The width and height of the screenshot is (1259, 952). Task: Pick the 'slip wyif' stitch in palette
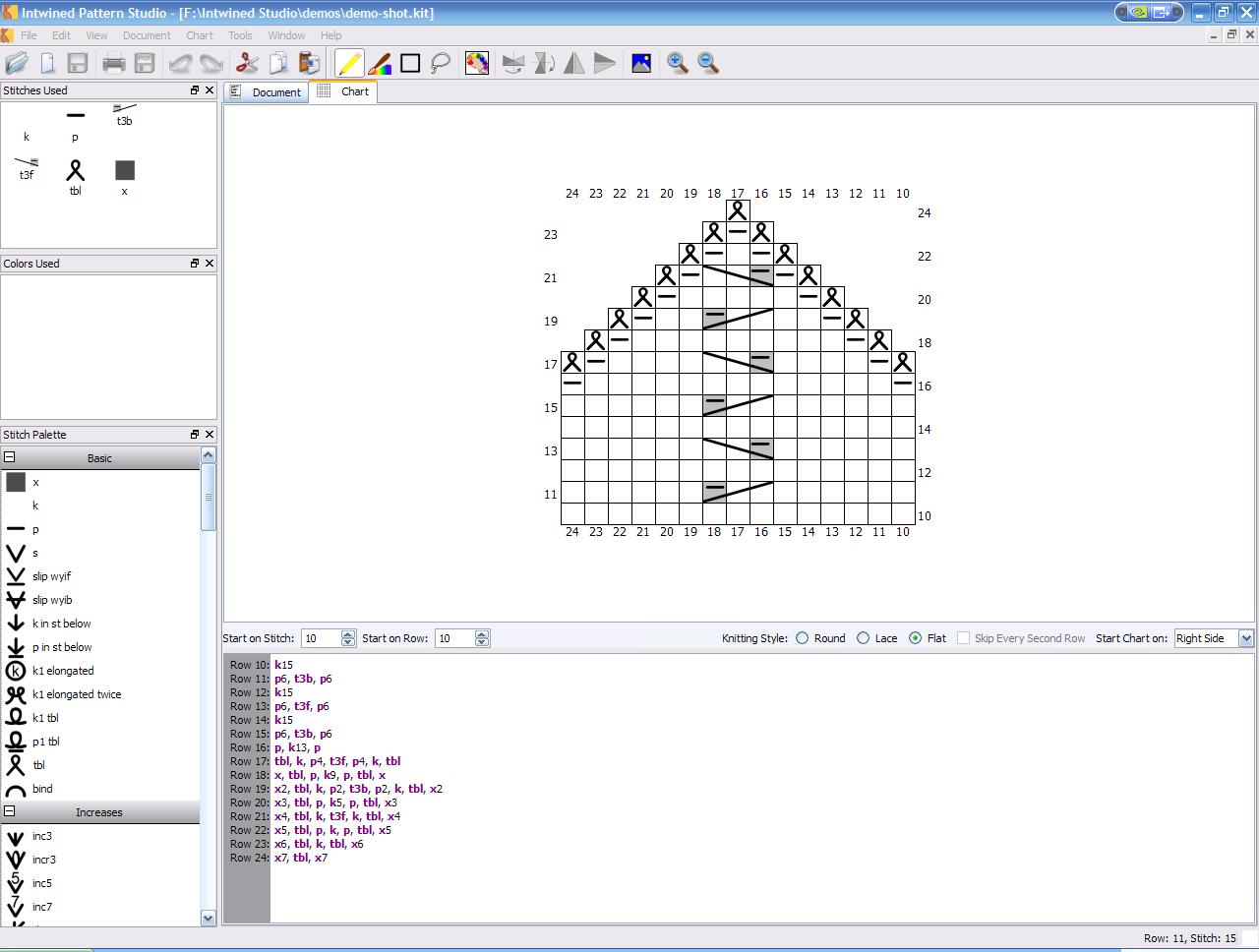[x=51, y=576]
